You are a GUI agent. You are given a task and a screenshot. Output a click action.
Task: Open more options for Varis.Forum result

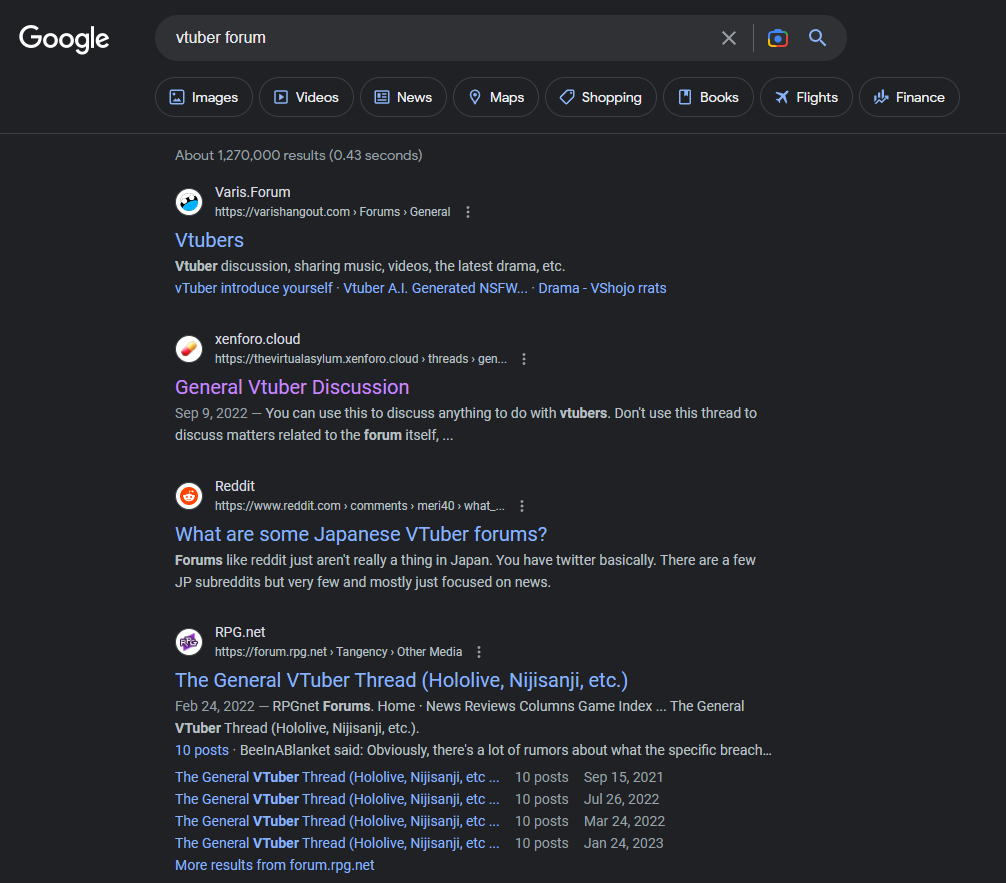coord(468,212)
